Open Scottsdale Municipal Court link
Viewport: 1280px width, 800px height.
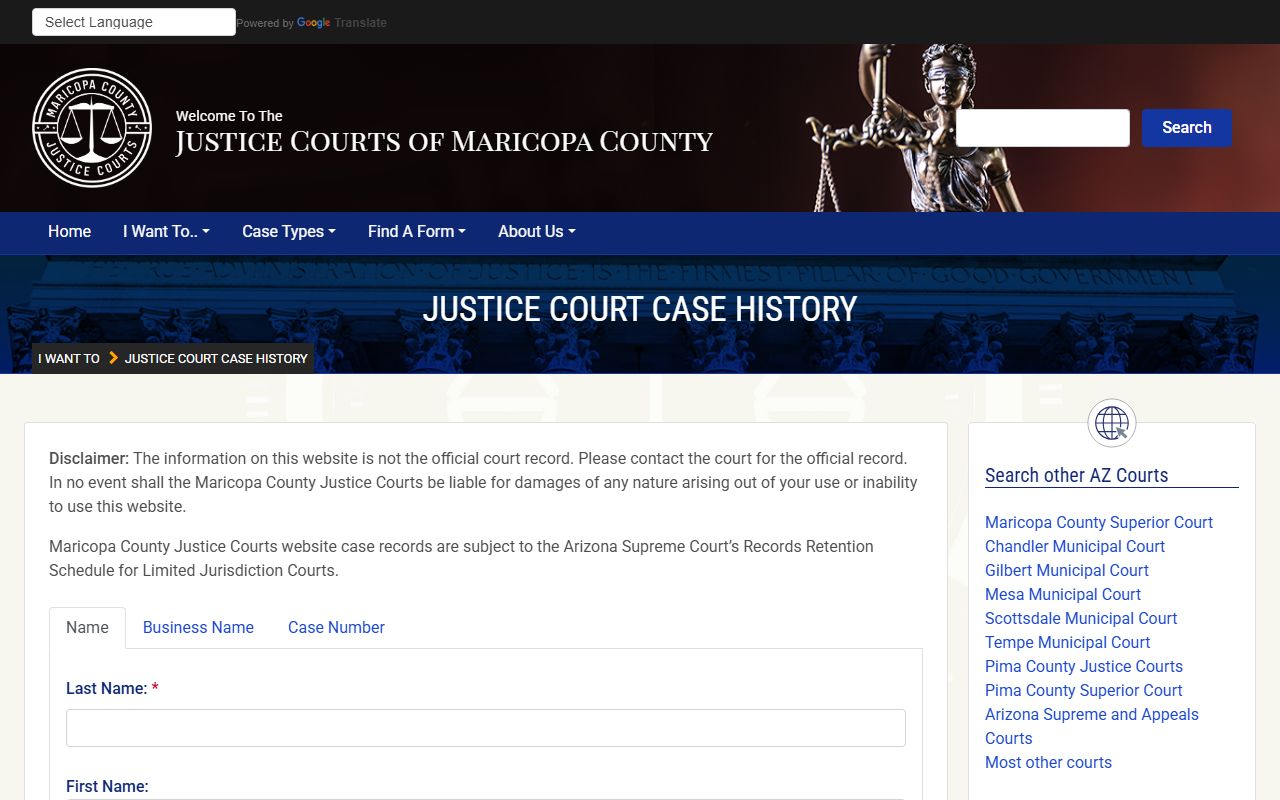click(1081, 618)
